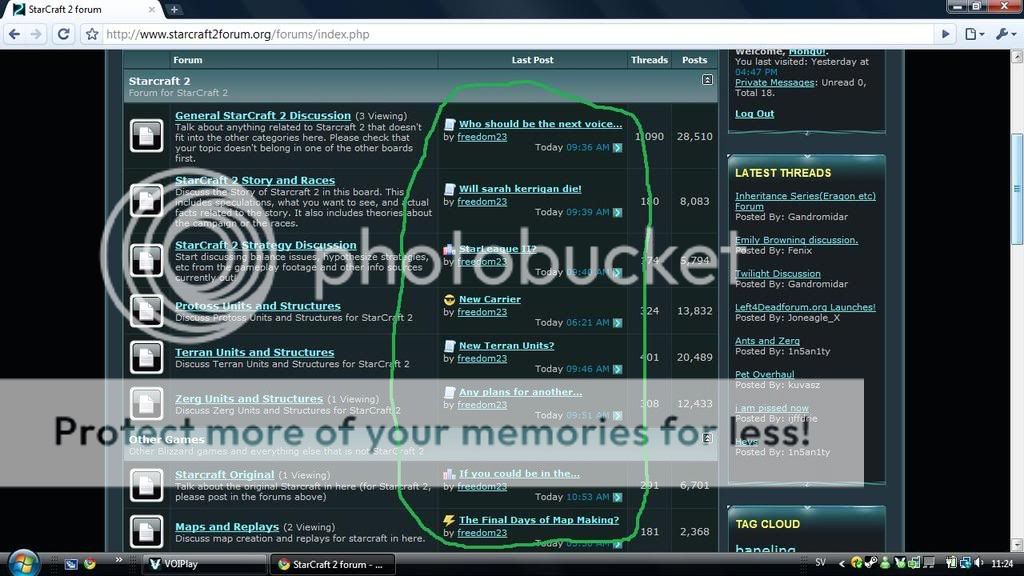
Task: Show hidden system tray icons
Action: [841, 563]
